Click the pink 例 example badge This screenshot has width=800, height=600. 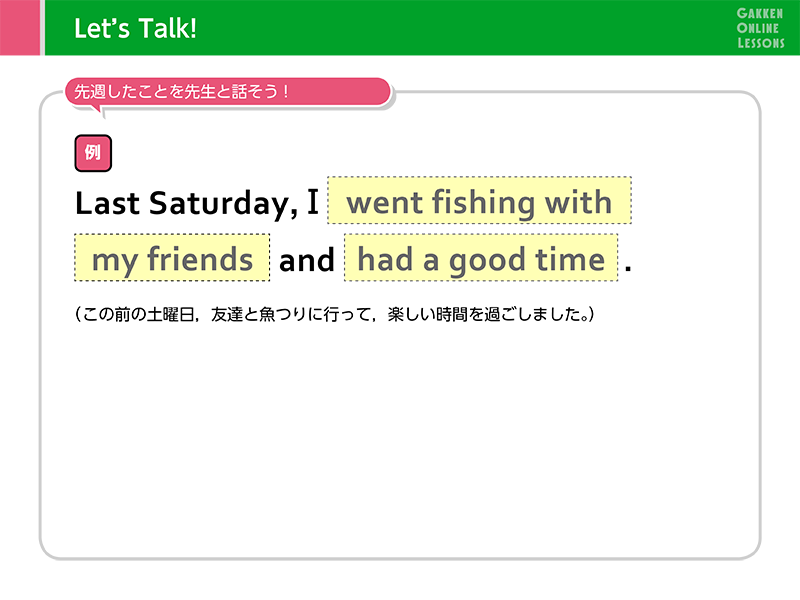click(93, 153)
